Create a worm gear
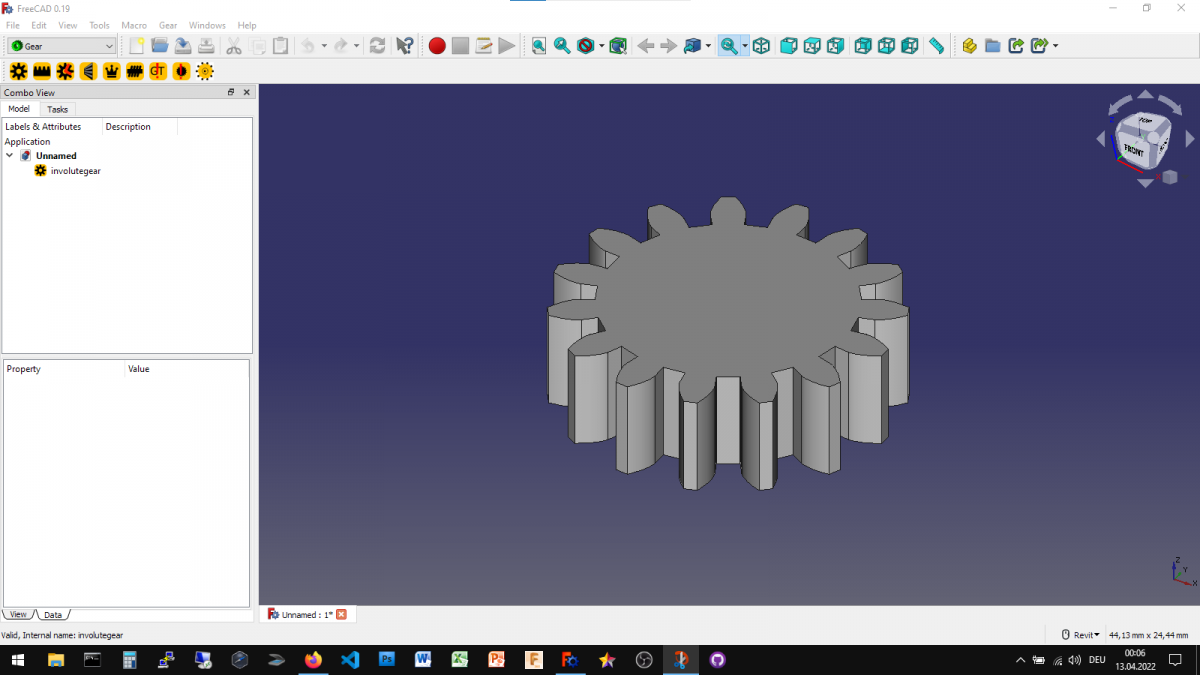The width and height of the screenshot is (1200, 675). tap(134, 71)
